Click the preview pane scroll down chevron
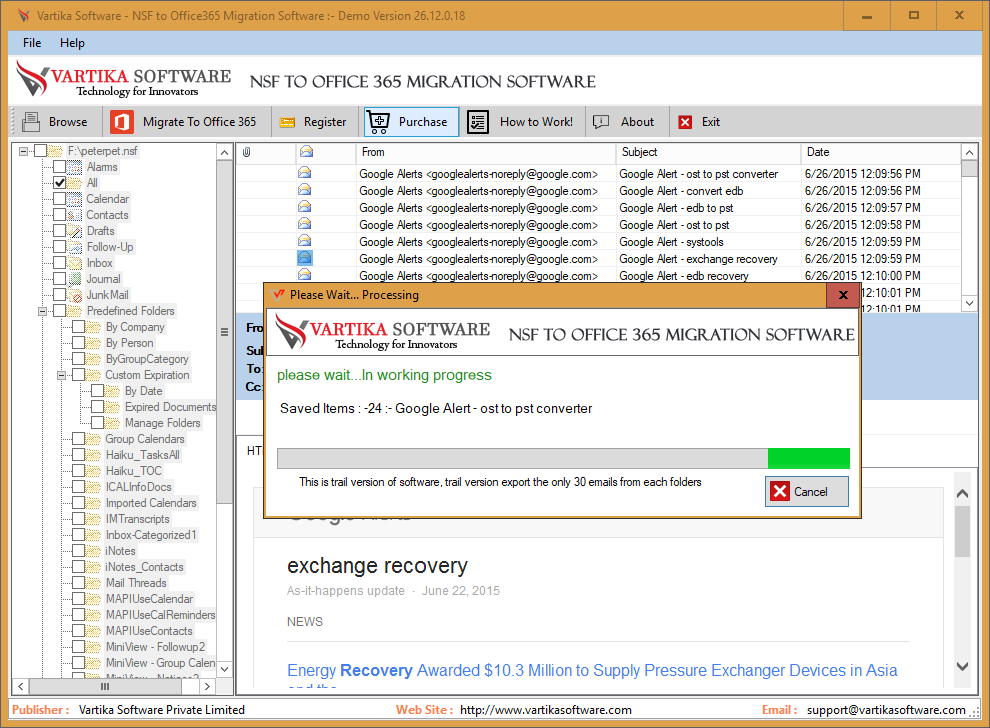 962,666
